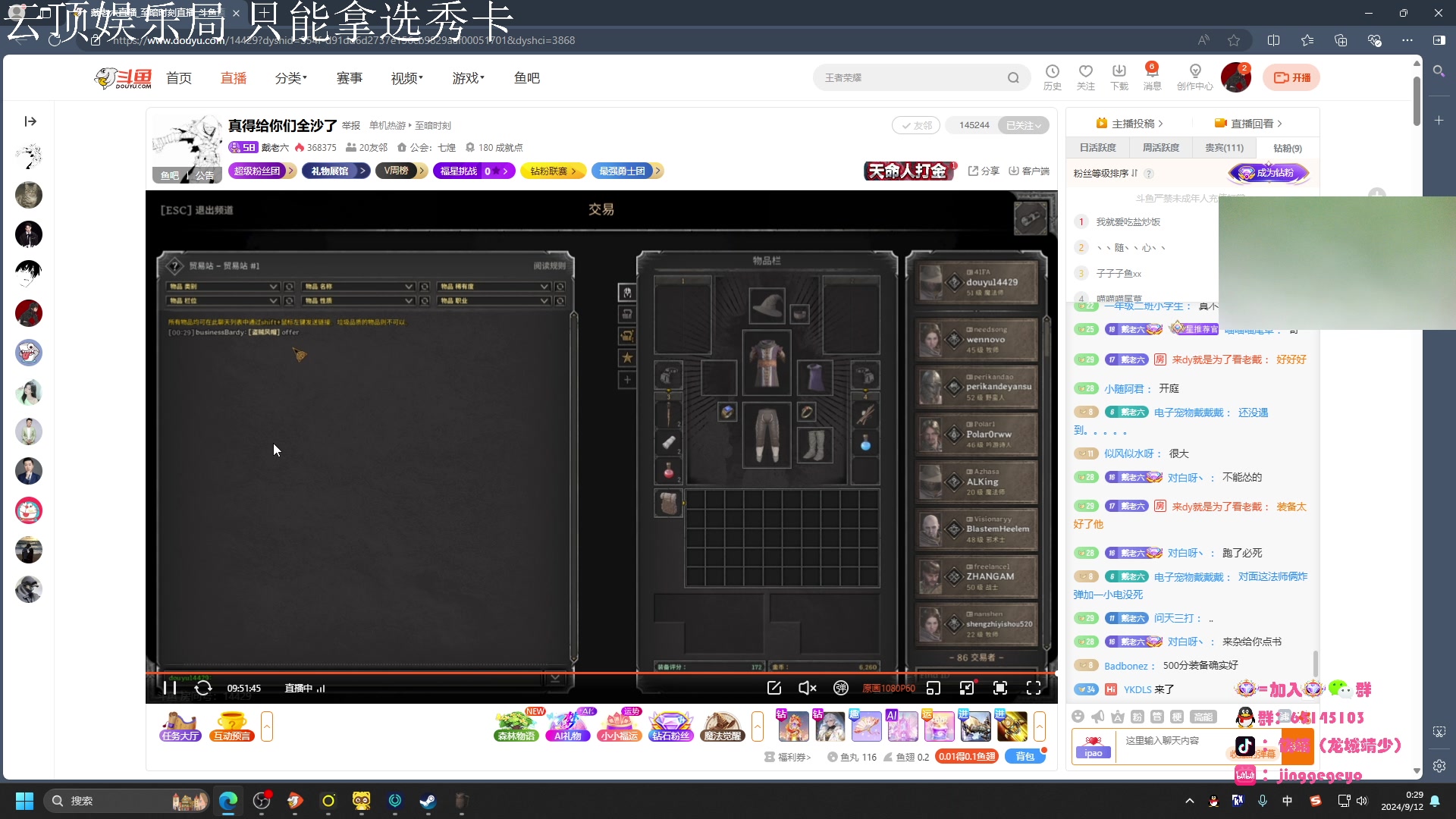This screenshot has height=819, width=1456.
Task: Go to the 赛事 nav item
Action: (350, 78)
